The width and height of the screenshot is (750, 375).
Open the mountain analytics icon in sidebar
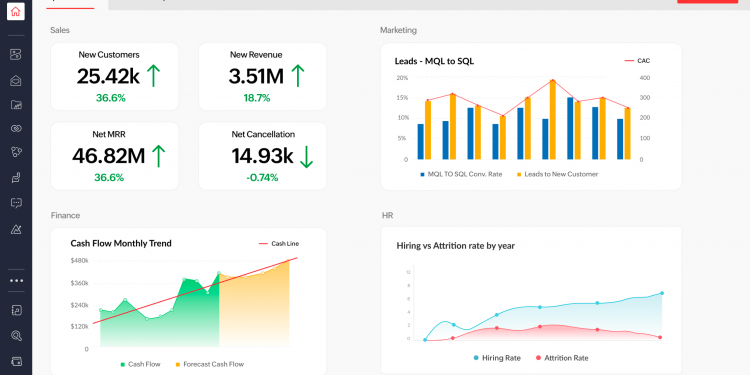click(16, 229)
